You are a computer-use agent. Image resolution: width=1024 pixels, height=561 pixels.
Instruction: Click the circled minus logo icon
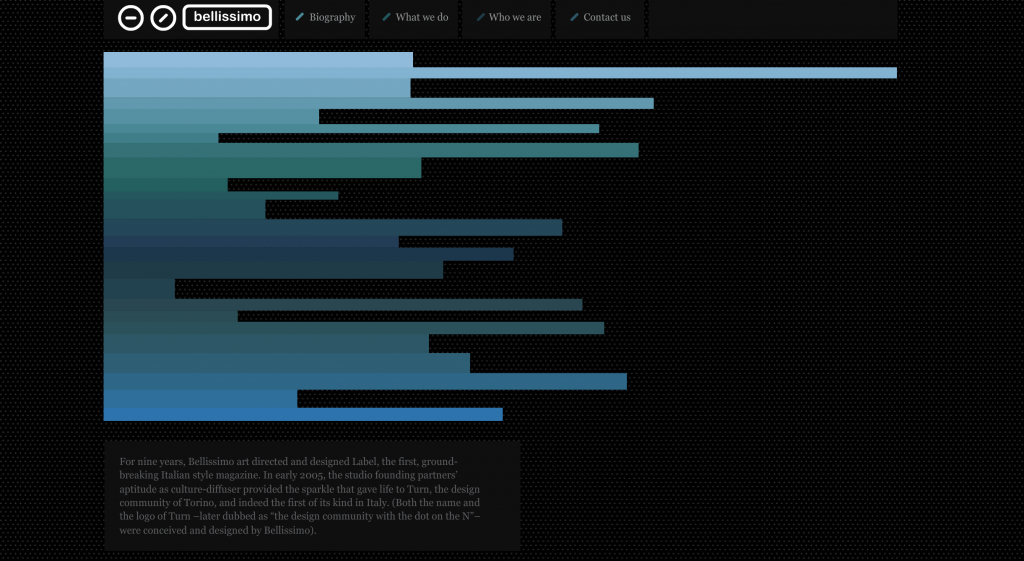[131, 17]
